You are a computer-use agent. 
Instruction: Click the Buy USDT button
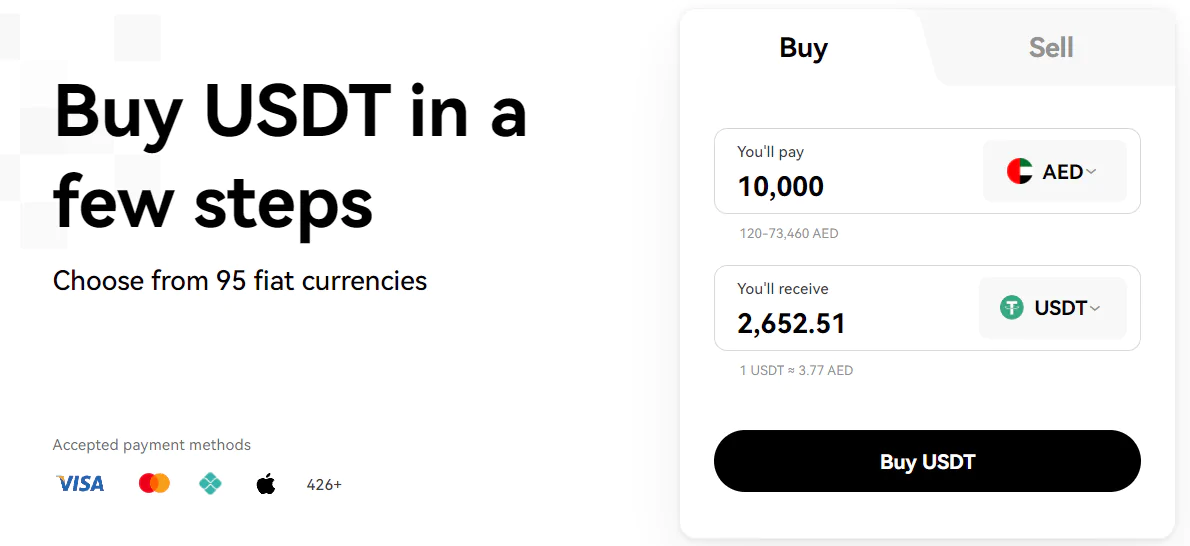pyautogui.click(x=927, y=461)
